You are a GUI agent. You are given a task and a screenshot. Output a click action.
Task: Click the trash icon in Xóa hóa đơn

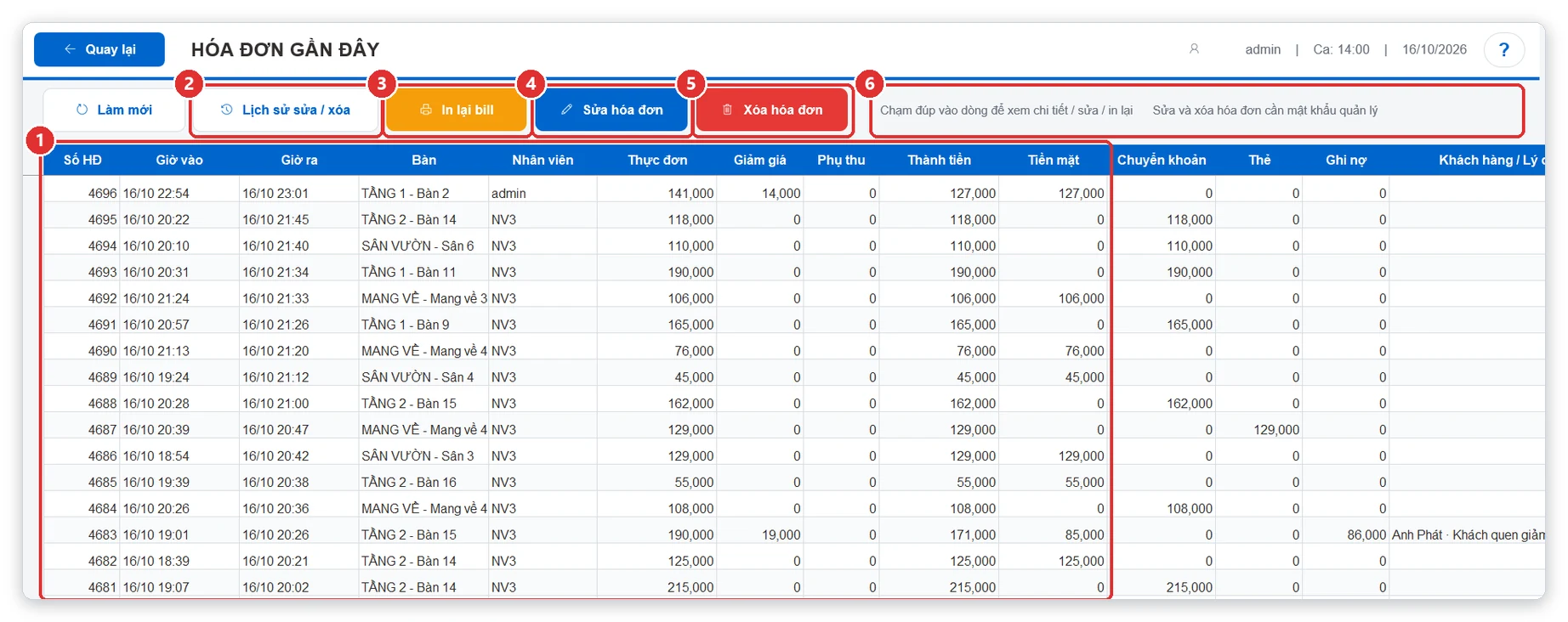tap(728, 110)
